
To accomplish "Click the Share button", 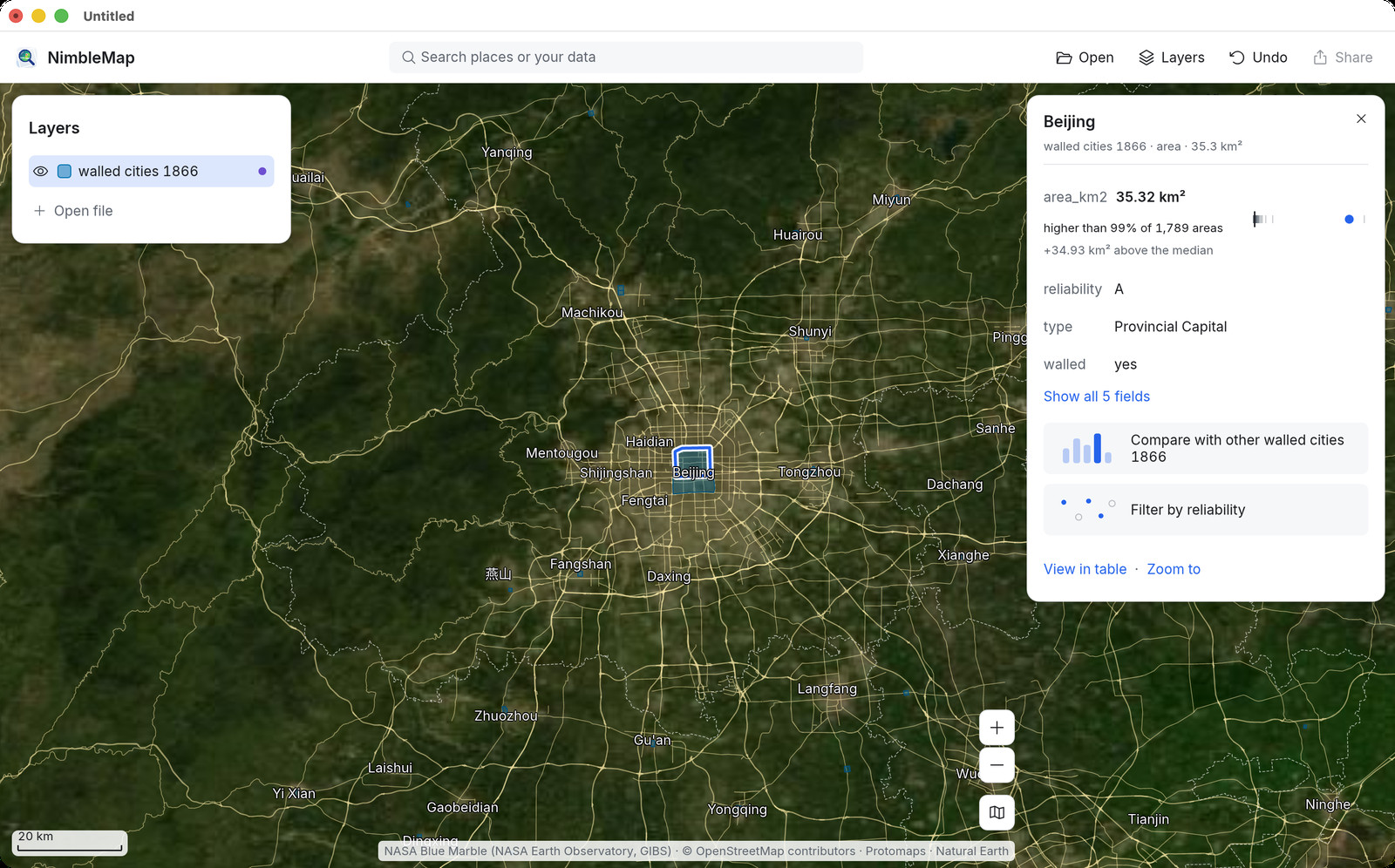I will [1343, 58].
